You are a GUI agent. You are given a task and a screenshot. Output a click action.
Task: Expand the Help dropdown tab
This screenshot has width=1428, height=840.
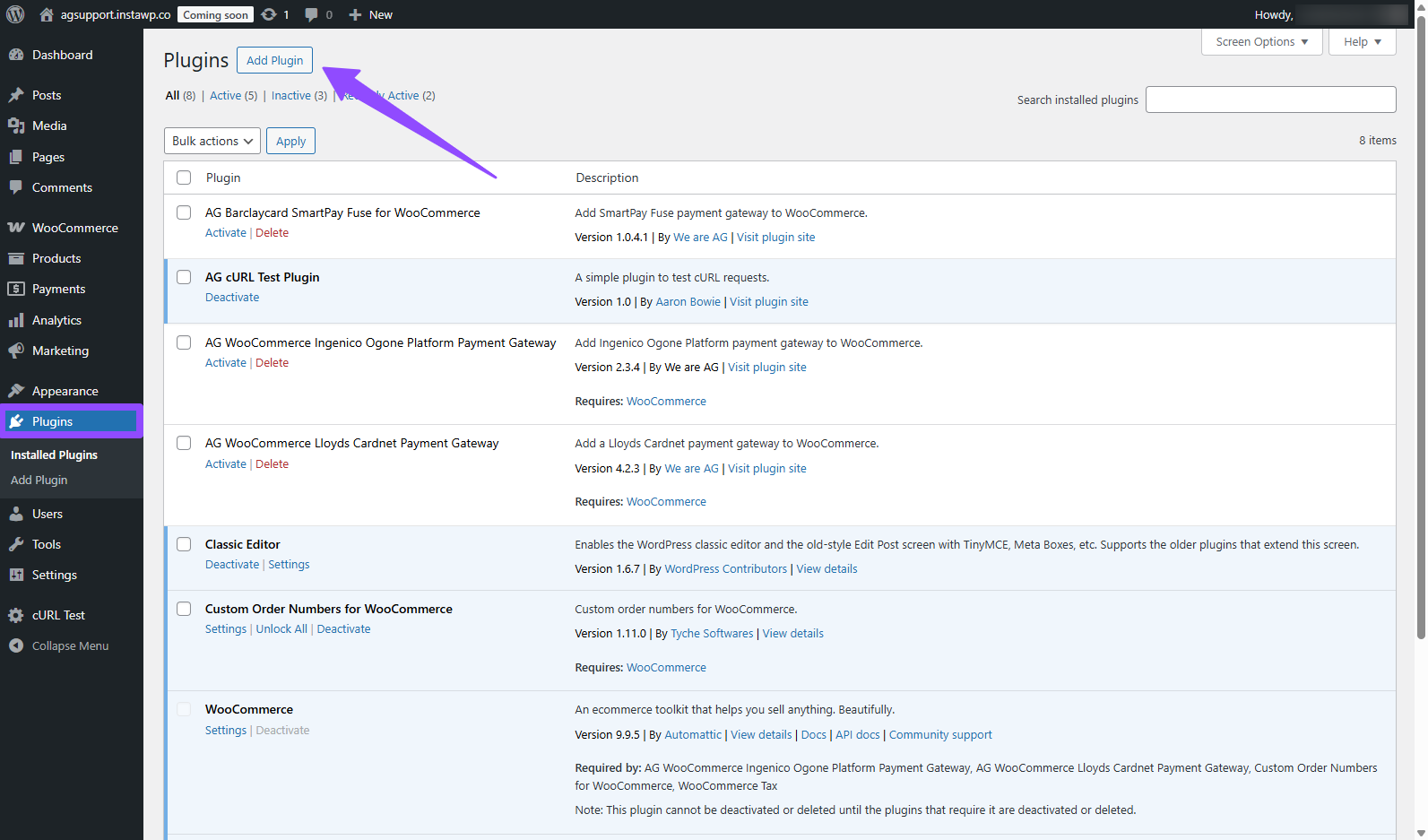pos(1363,42)
